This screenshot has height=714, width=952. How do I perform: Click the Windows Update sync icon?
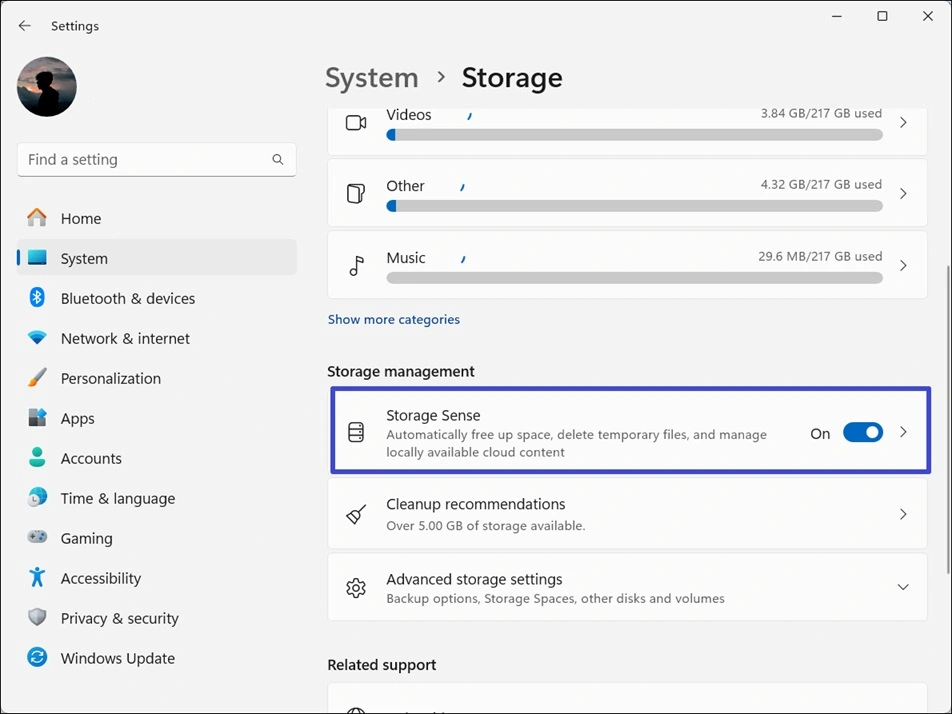coord(37,658)
